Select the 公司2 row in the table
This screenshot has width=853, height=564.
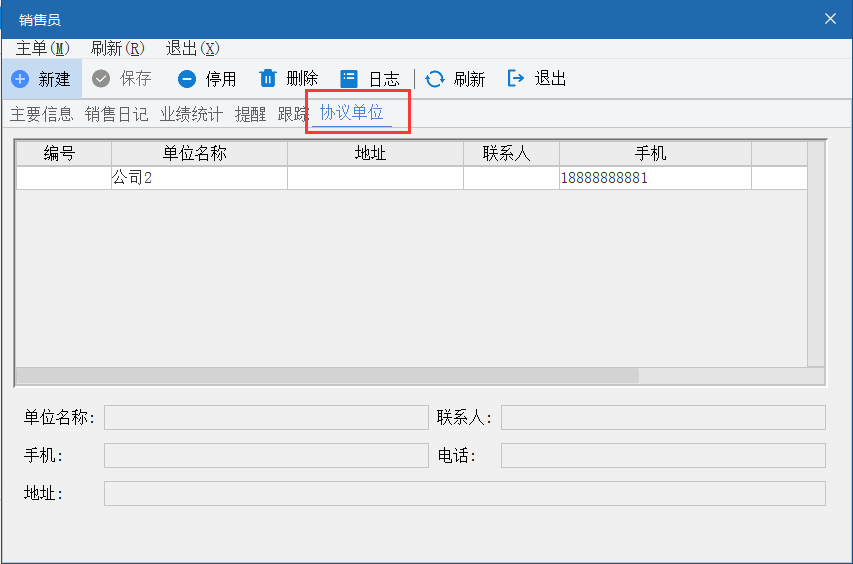[x=198, y=178]
